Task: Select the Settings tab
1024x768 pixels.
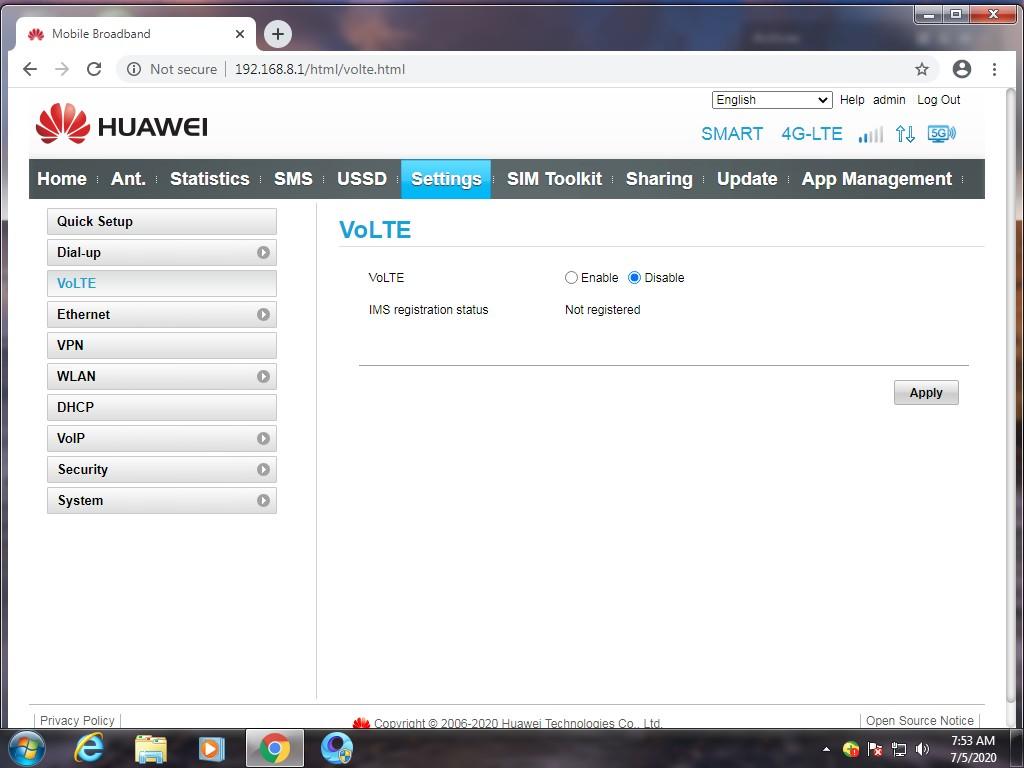Action: click(x=446, y=179)
